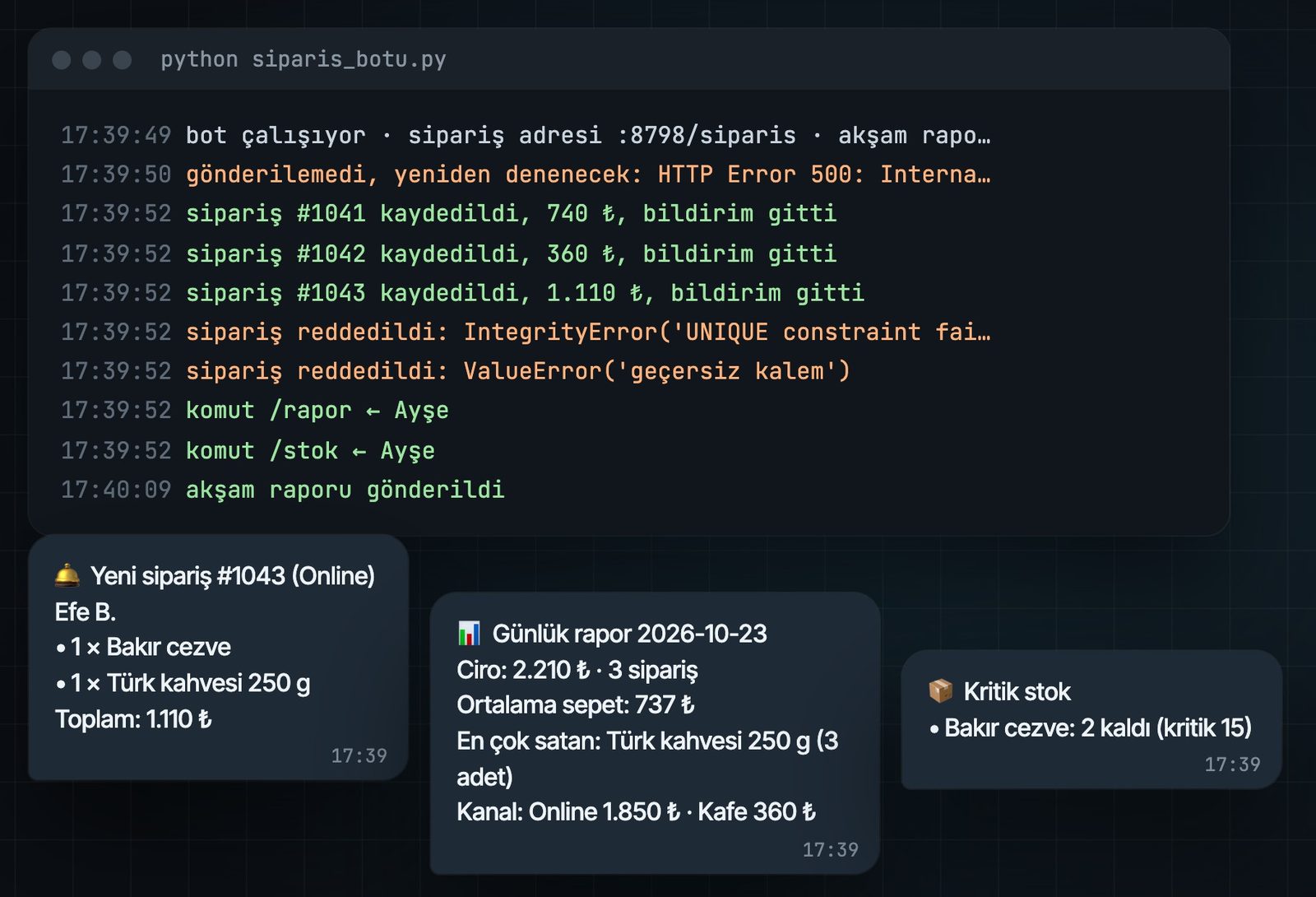Click the timestamp 17:39:49 in the log
Image resolution: width=1316 pixels, height=897 pixels.
(116, 135)
